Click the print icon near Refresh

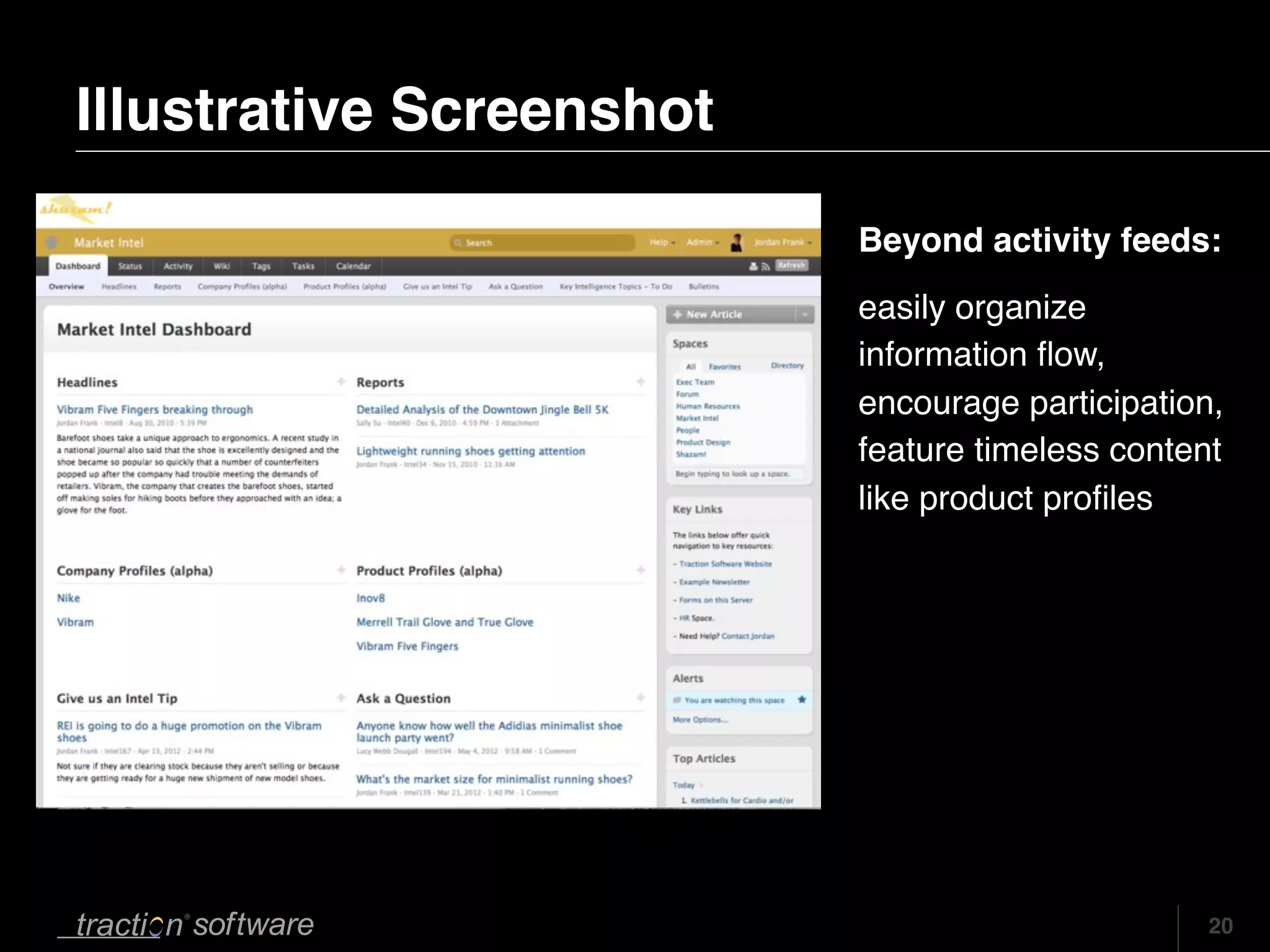753,267
